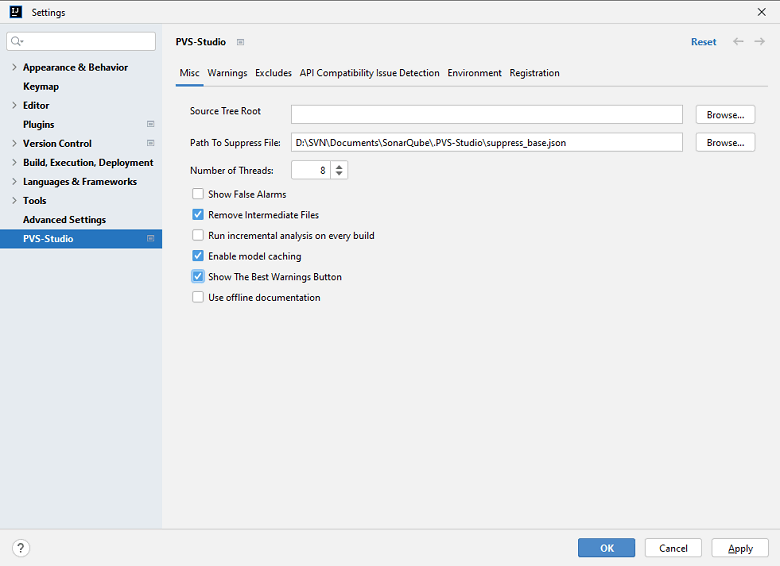The height and width of the screenshot is (566, 780).
Task: Expand the Editor settings tree node
Action: (x=13, y=105)
